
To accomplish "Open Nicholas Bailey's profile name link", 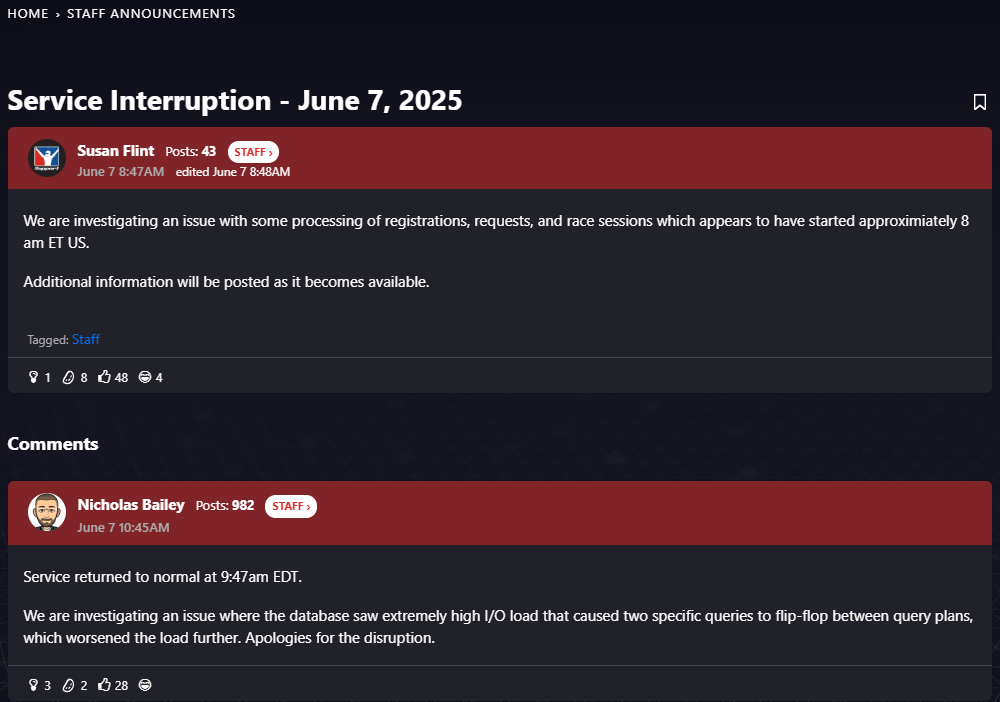I will point(131,505).
